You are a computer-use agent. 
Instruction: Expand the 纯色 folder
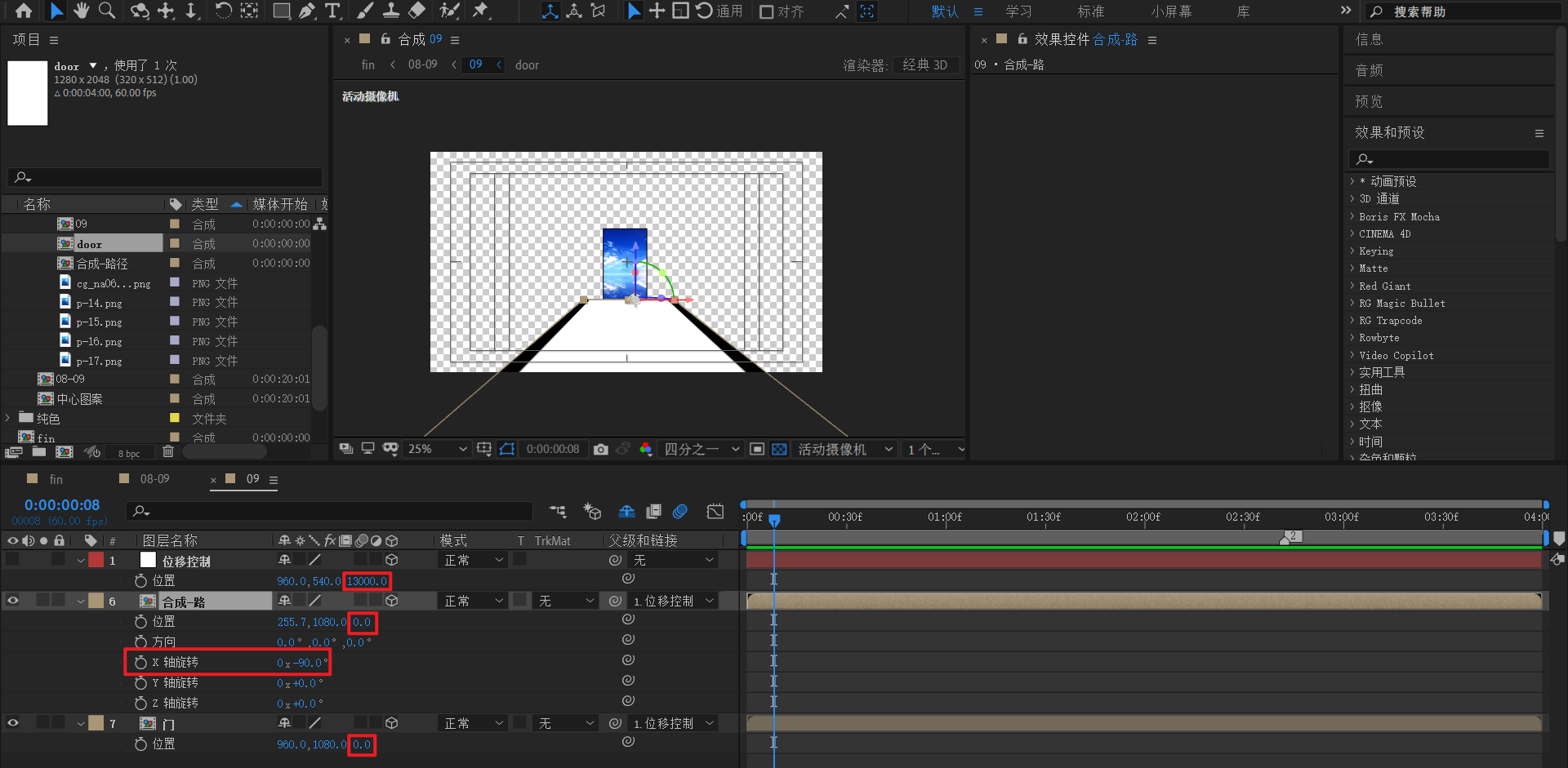[x=8, y=418]
